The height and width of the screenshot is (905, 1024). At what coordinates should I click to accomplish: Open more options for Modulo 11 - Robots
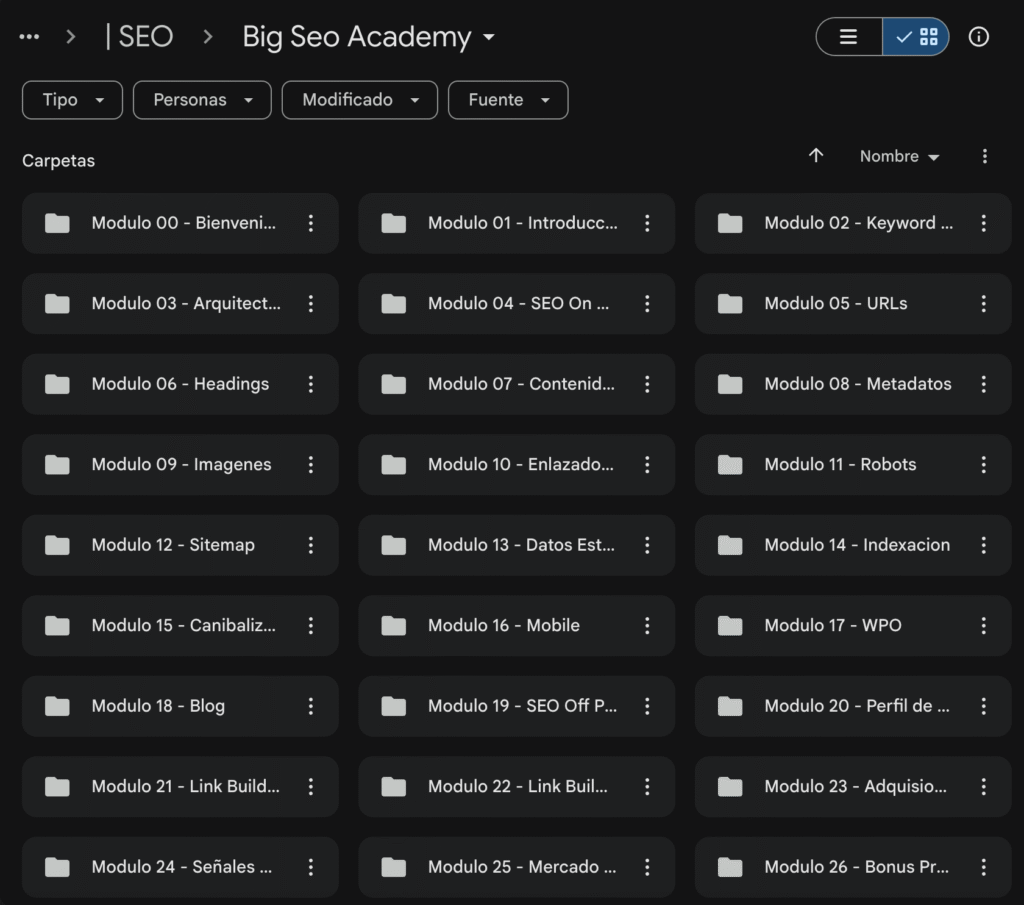983,465
